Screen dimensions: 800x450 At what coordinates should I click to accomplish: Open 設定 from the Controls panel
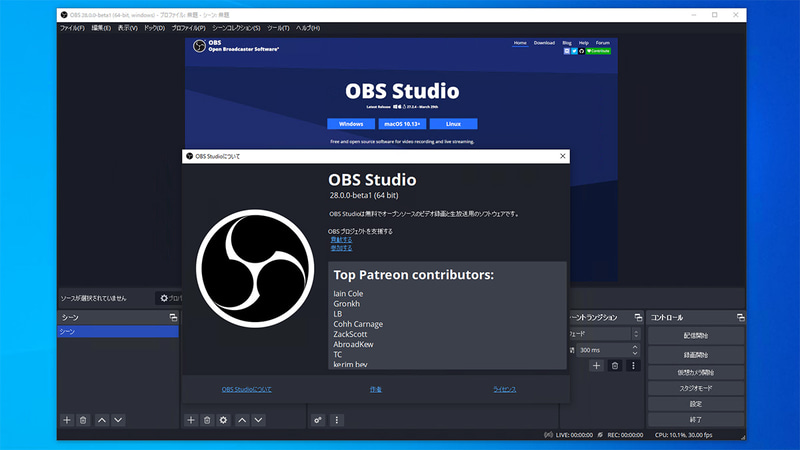(696, 404)
